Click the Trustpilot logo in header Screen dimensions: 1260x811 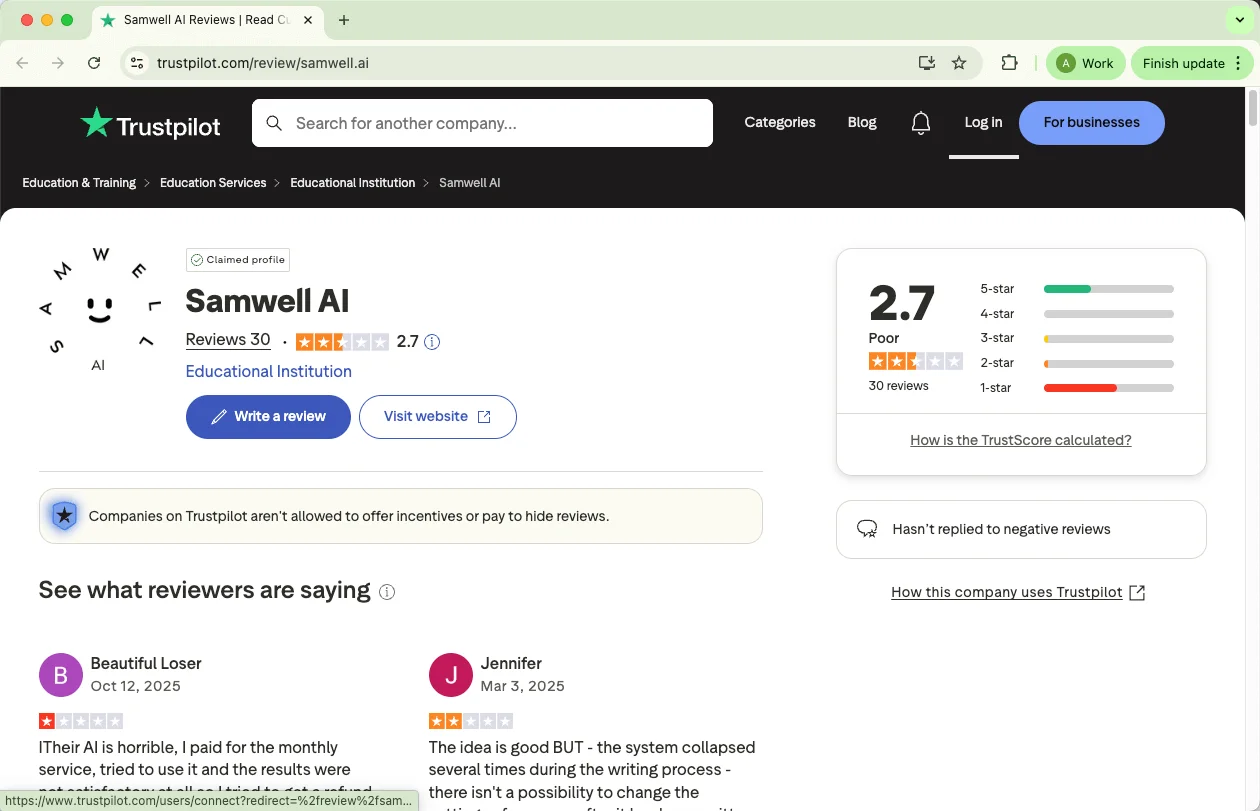pos(150,124)
